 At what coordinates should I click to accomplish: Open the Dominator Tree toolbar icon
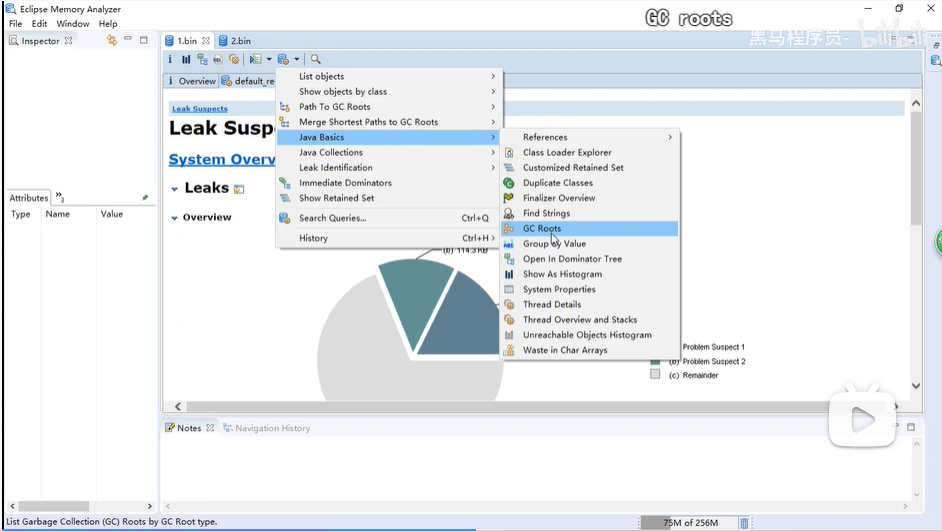202,59
